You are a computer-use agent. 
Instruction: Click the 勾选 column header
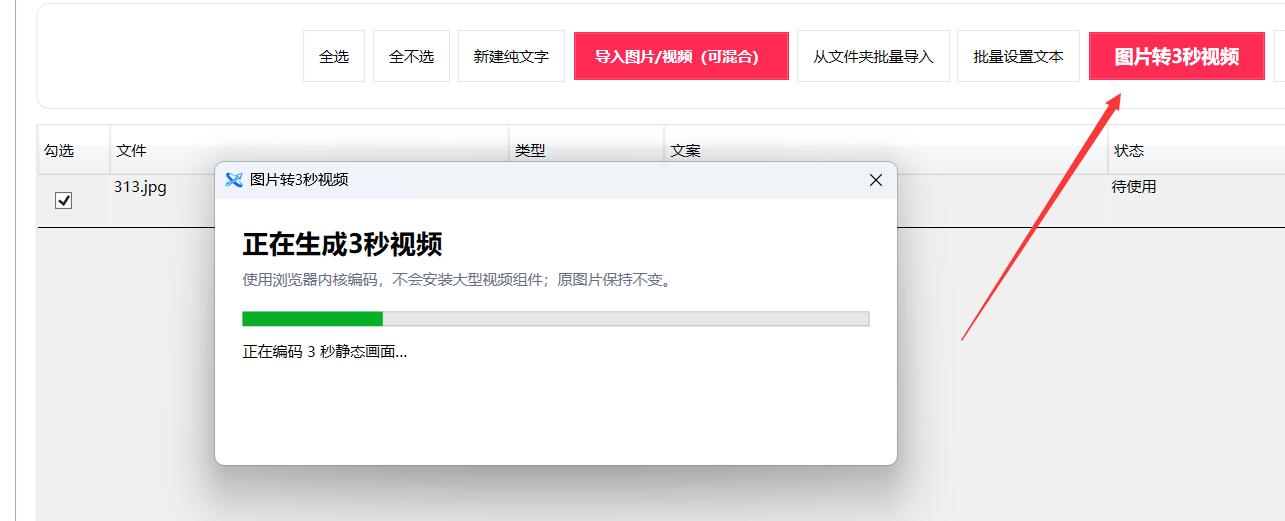[x=59, y=150]
